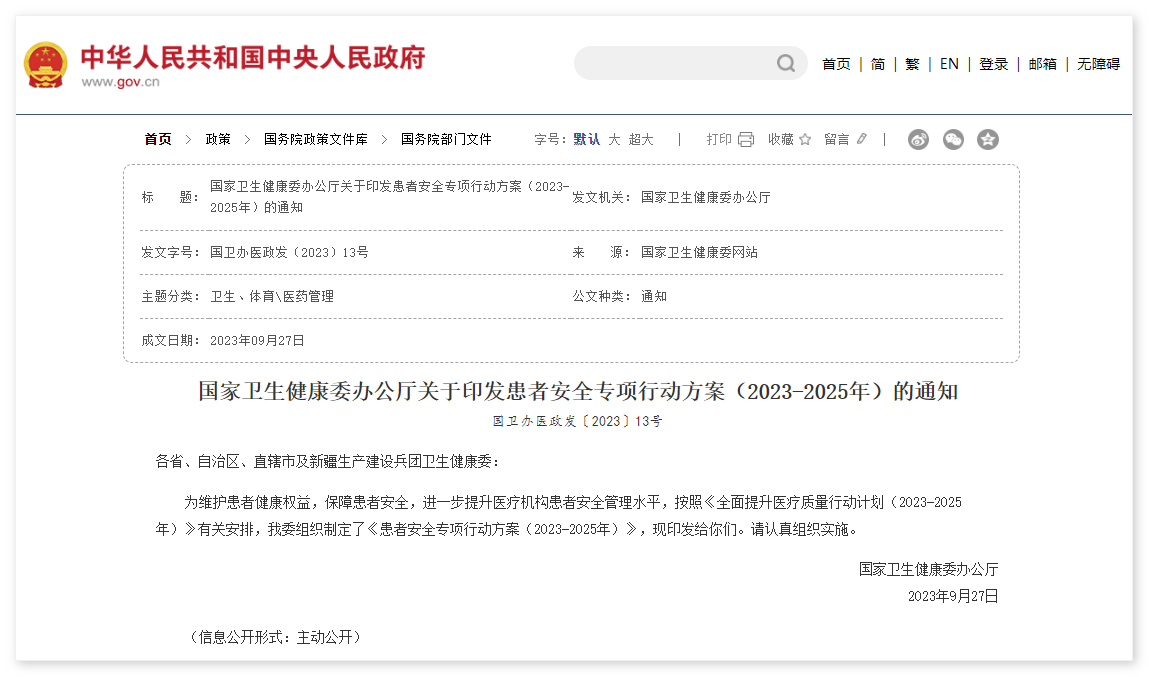Switch to traditional Chinese with 繁
Screen dimensions: 1149x677
tap(911, 63)
